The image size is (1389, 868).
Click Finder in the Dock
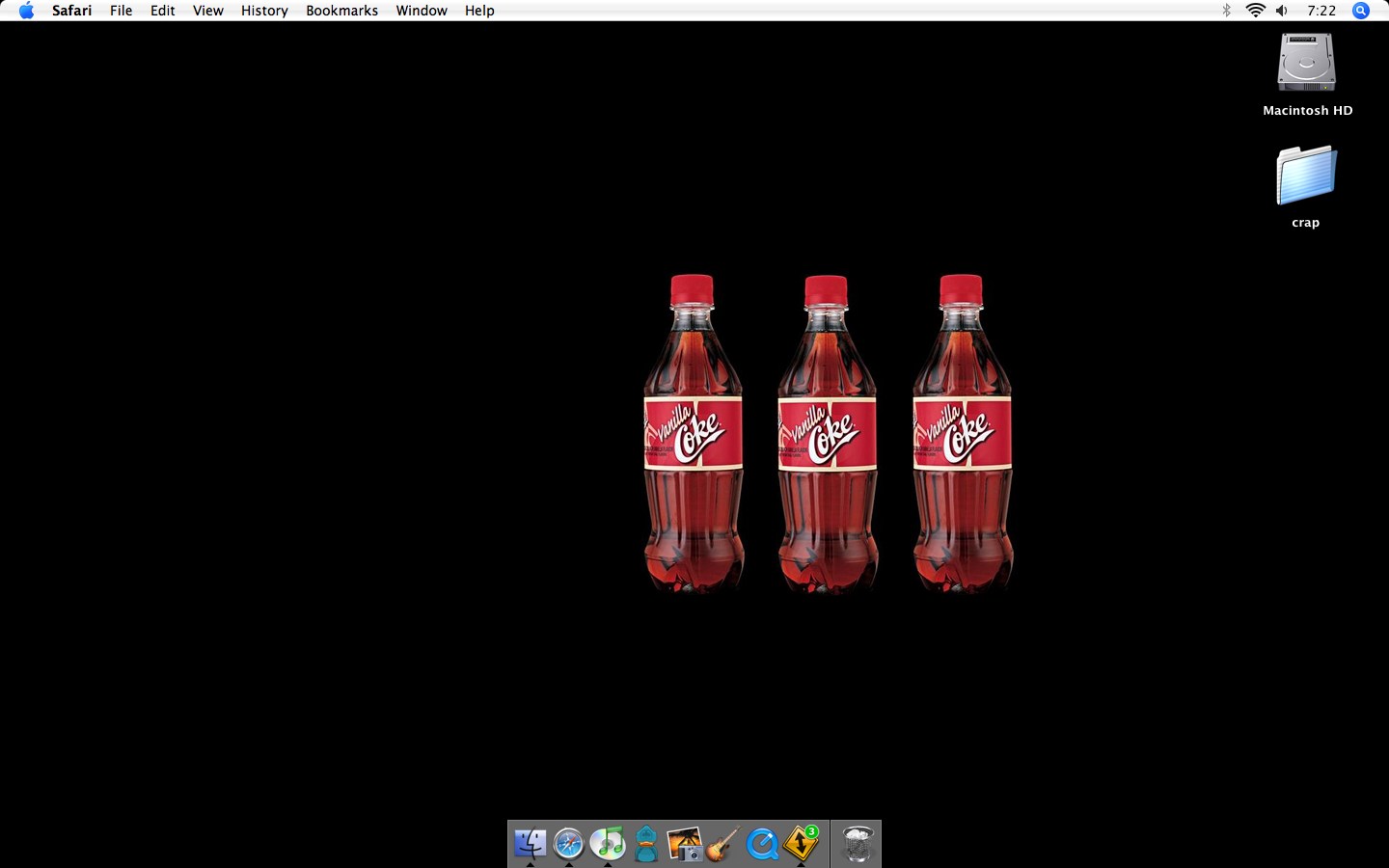[531, 844]
